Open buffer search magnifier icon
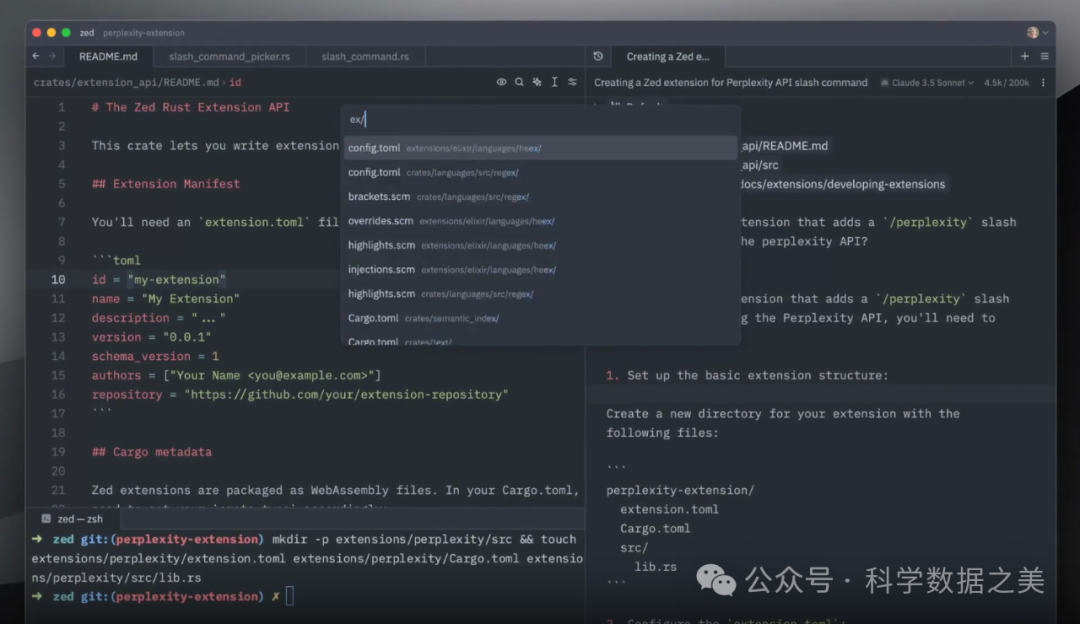 click(519, 82)
